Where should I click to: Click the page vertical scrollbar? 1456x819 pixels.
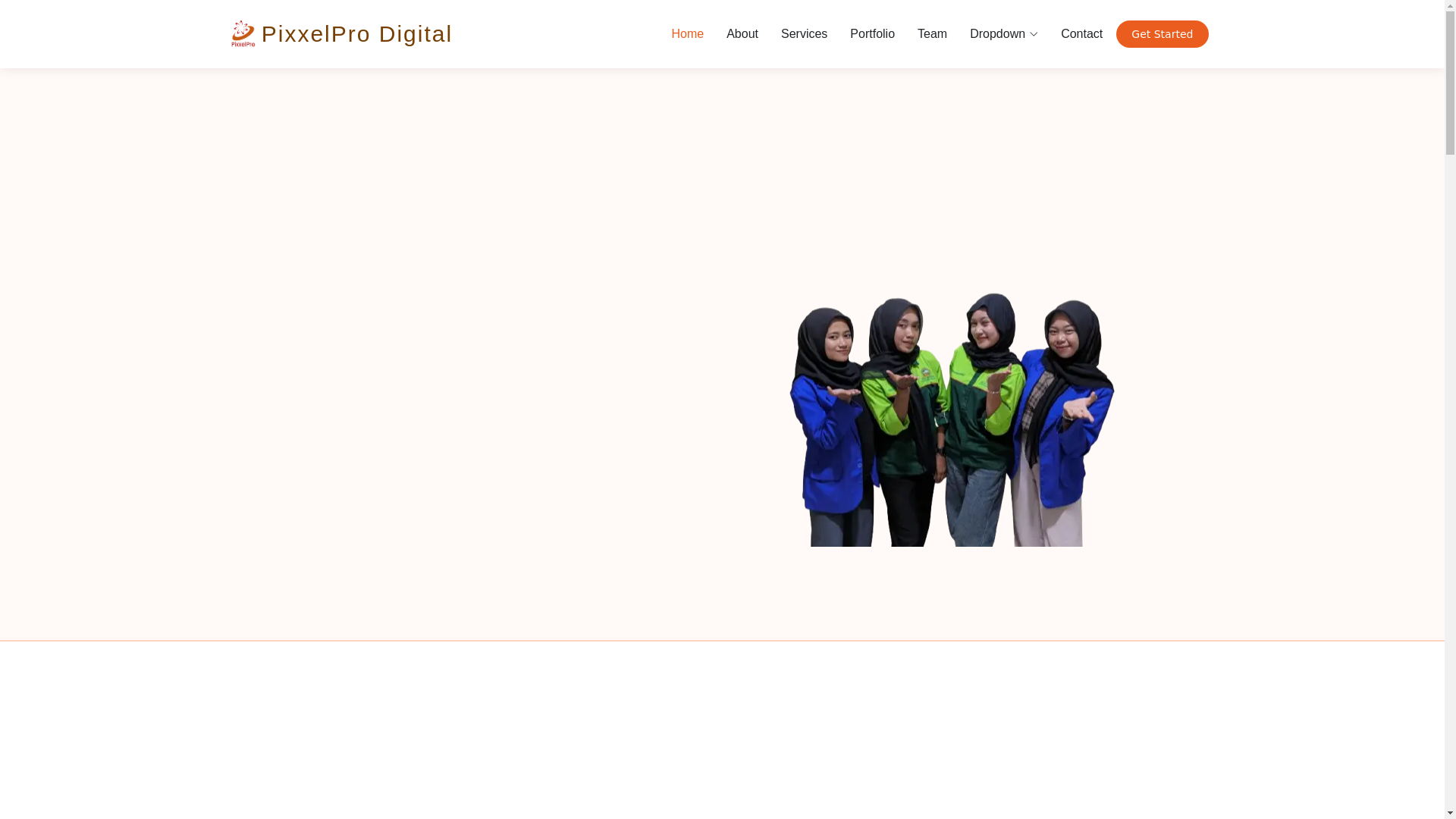coord(1450,409)
